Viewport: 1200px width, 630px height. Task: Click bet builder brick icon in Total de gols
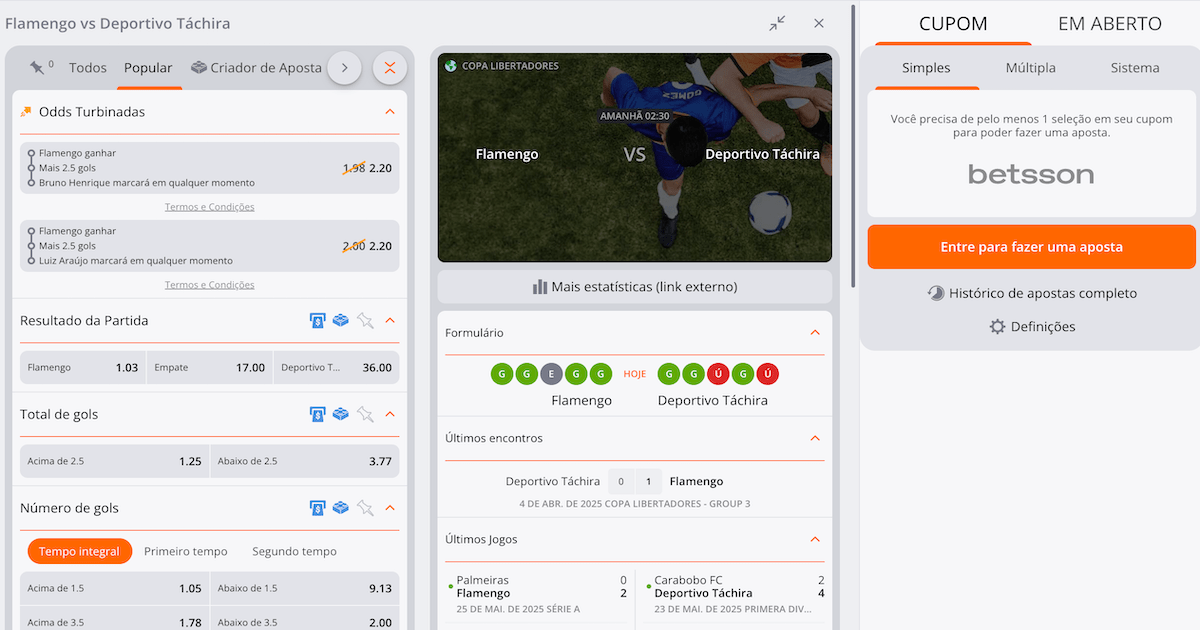point(341,414)
